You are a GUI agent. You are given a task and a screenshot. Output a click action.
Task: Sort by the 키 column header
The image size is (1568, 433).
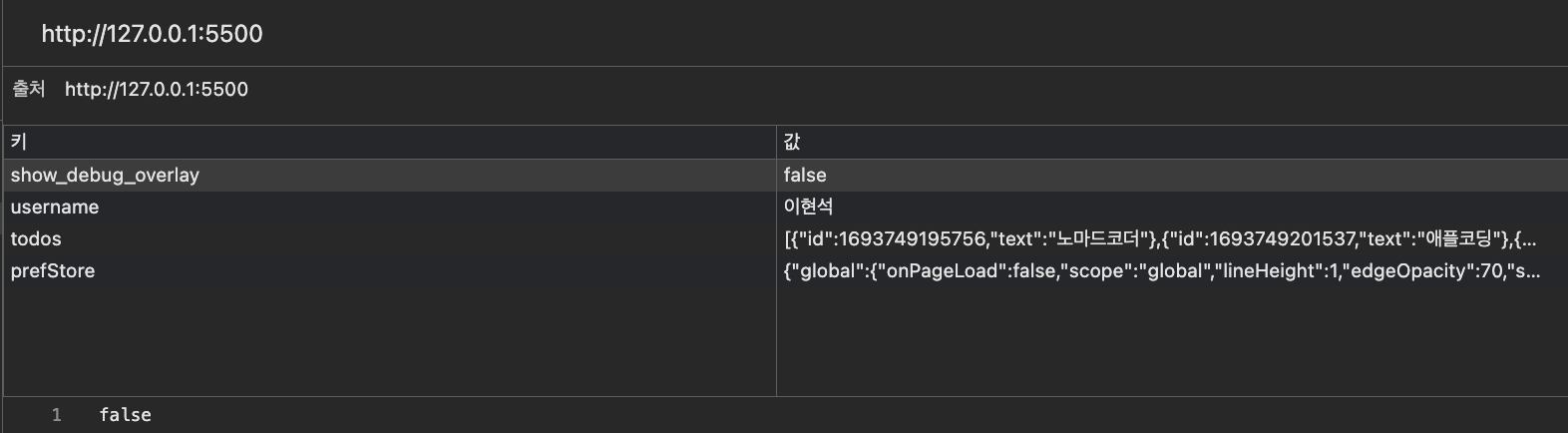pyautogui.click(x=389, y=142)
